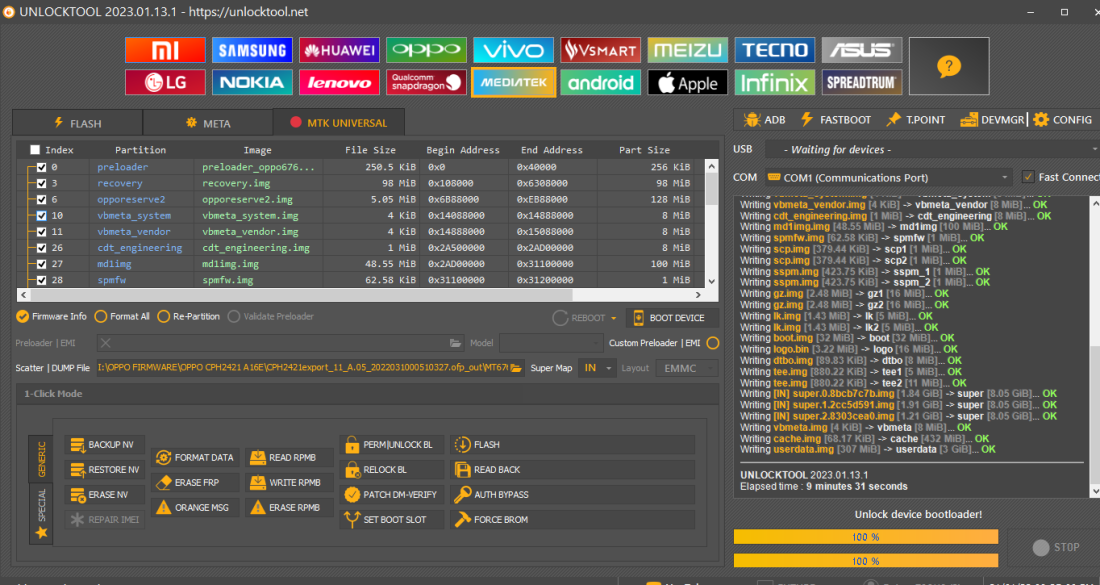Open the ASUS brand section
This screenshot has width=1100, height=585.
coord(861,50)
